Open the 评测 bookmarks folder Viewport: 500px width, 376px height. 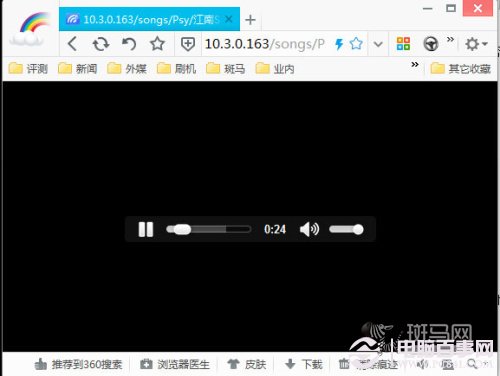28,69
